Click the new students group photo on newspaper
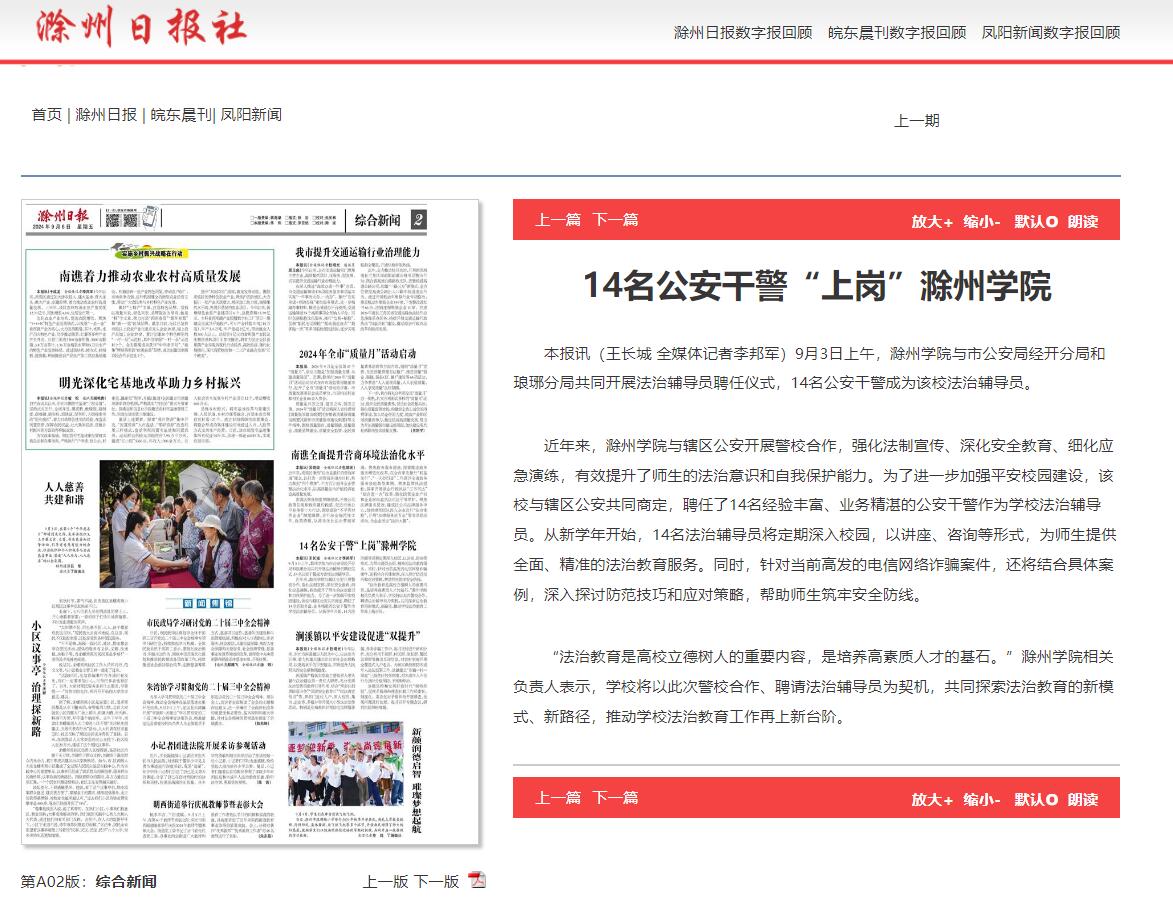This screenshot has width=1173, height=900. coord(346,764)
